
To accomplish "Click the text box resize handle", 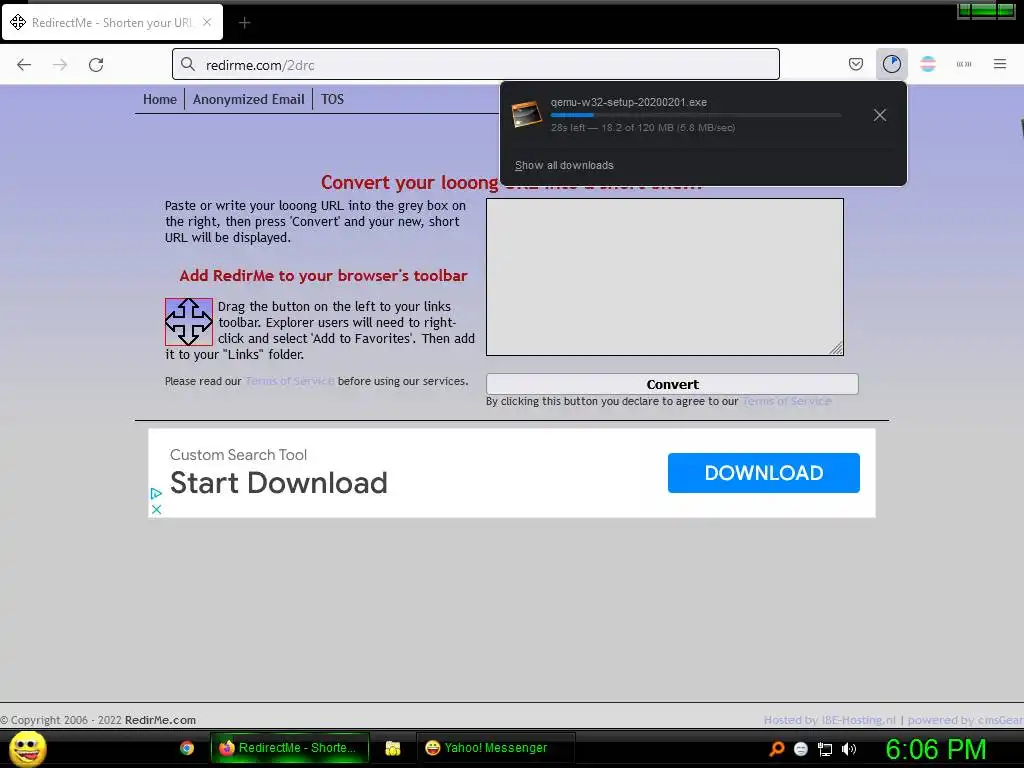I will click(x=837, y=349).
